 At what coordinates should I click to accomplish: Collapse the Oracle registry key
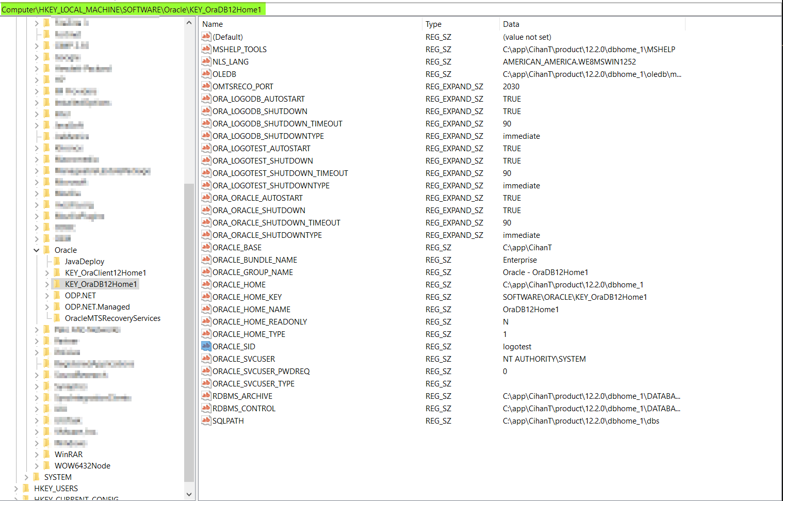pyautogui.click(x=37, y=250)
